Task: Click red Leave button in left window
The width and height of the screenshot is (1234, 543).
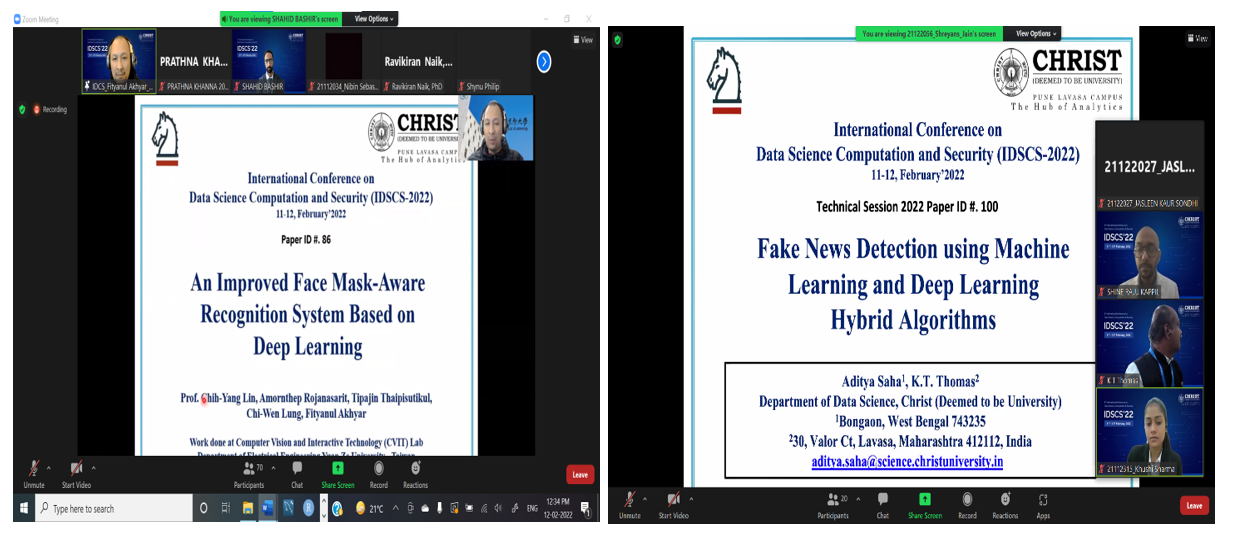Action: 580,474
